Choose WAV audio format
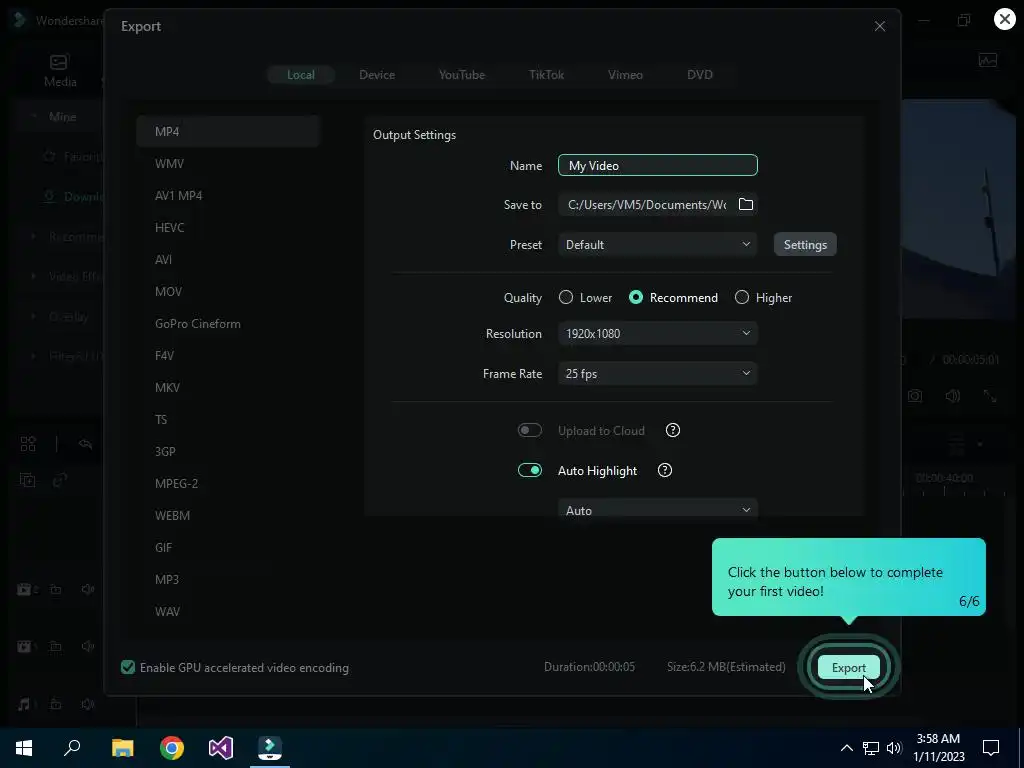 click(x=228, y=611)
